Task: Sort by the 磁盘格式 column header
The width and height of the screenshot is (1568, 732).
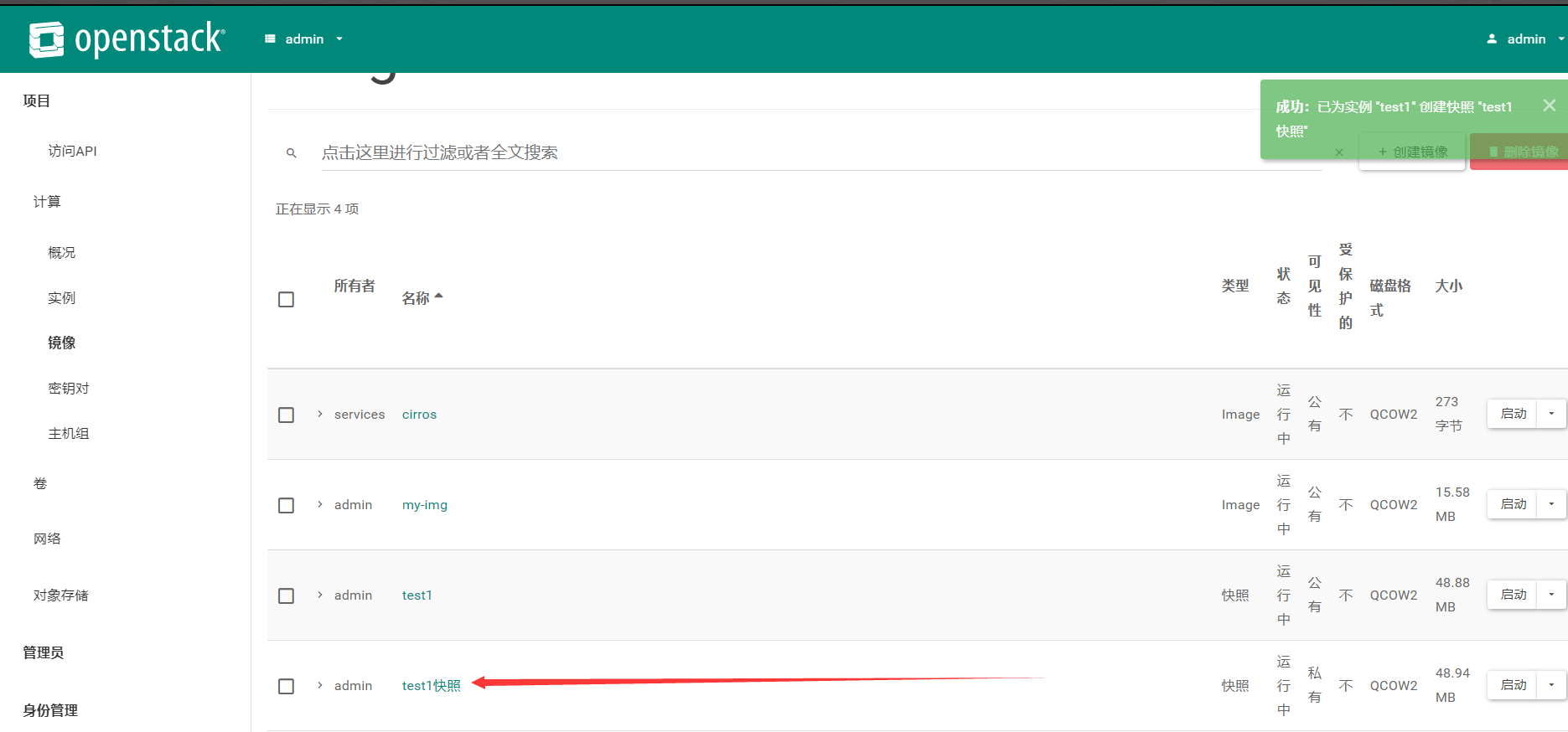Action: [x=1390, y=298]
